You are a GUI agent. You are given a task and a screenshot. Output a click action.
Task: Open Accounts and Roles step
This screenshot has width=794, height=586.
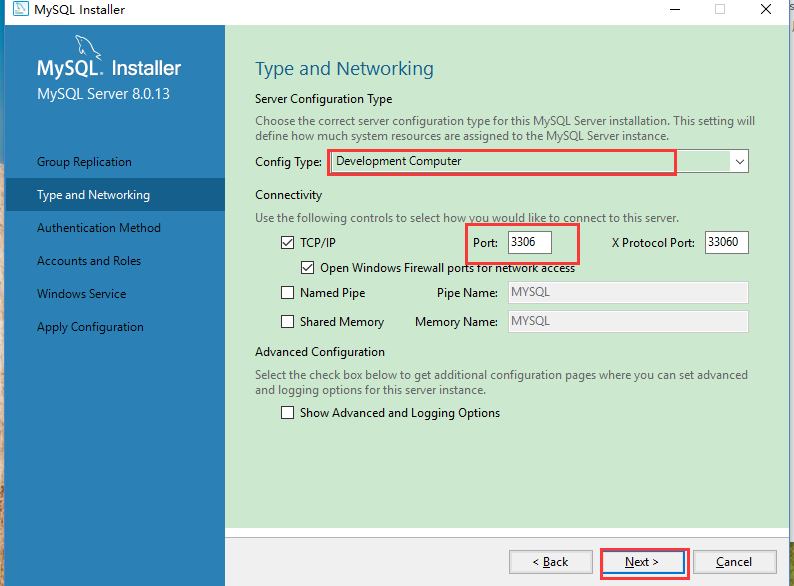coord(89,261)
